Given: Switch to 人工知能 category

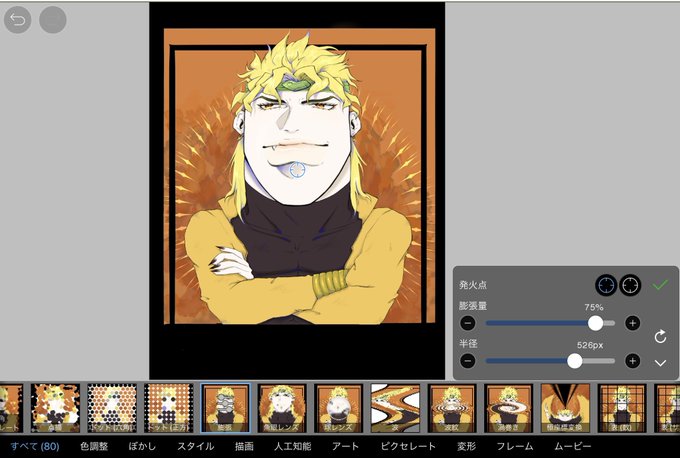Looking at the screenshot, I should pyautogui.click(x=293, y=446).
